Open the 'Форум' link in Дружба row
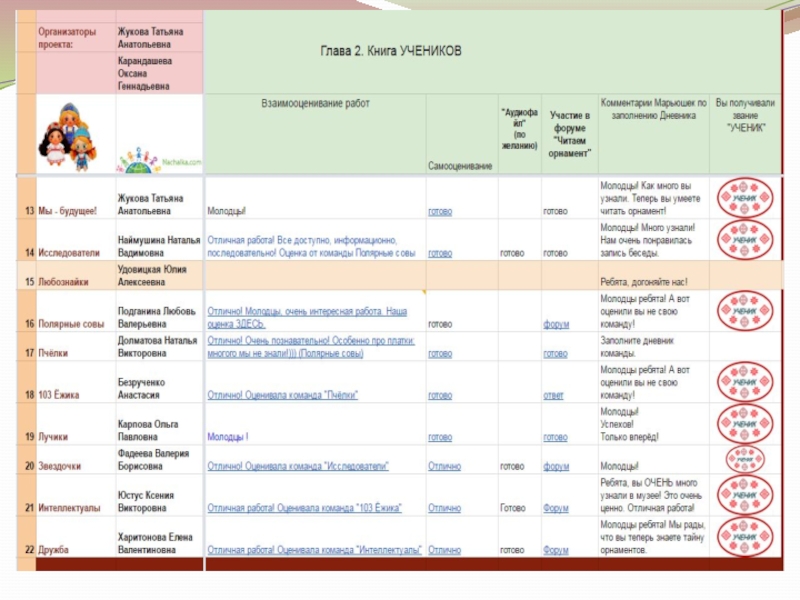This screenshot has height=600, width=800. click(x=556, y=550)
